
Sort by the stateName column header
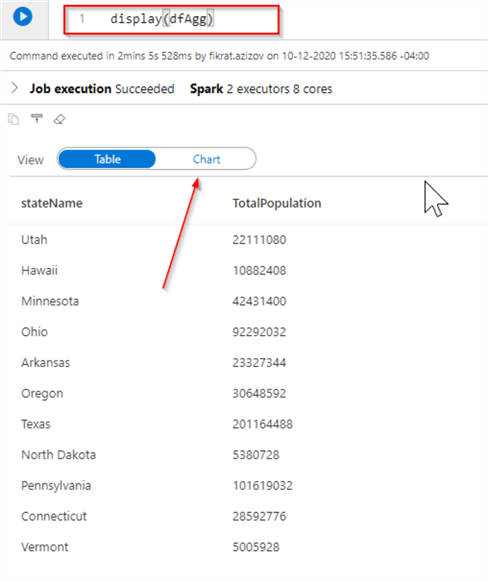(52, 203)
